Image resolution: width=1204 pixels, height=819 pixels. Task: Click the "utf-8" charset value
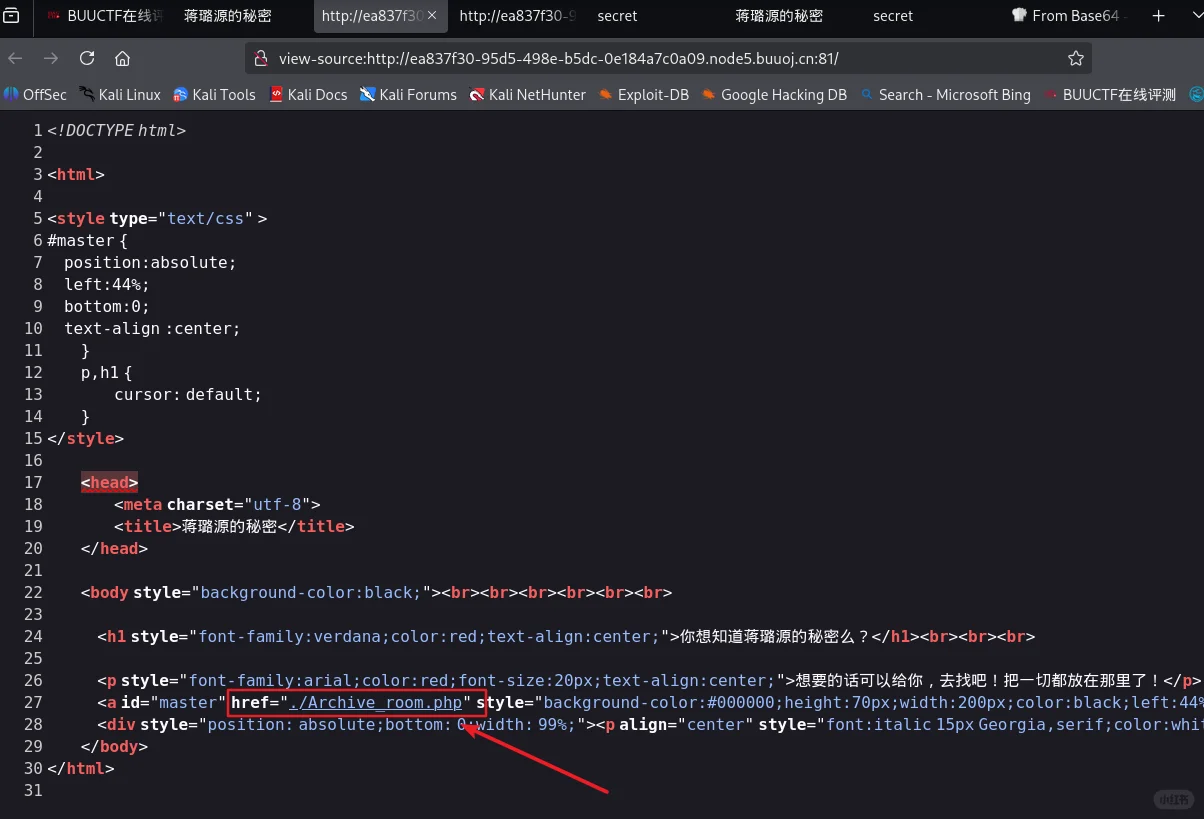(x=275, y=504)
